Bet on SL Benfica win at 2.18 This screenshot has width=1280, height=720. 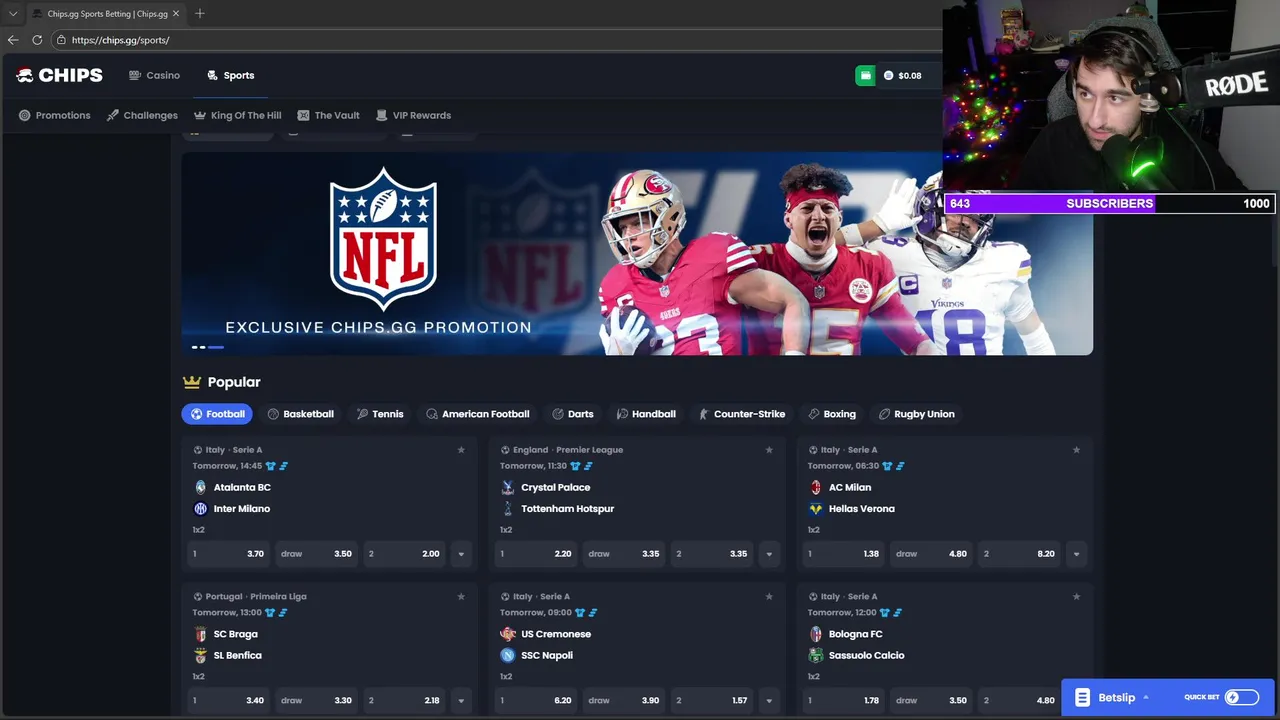[404, 700]
